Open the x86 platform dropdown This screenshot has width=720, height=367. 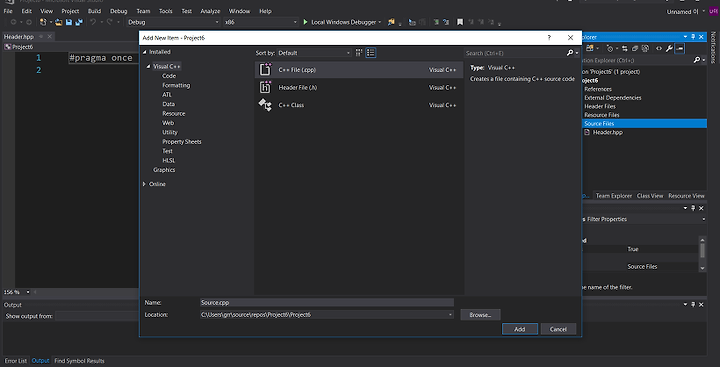(261, 22)
